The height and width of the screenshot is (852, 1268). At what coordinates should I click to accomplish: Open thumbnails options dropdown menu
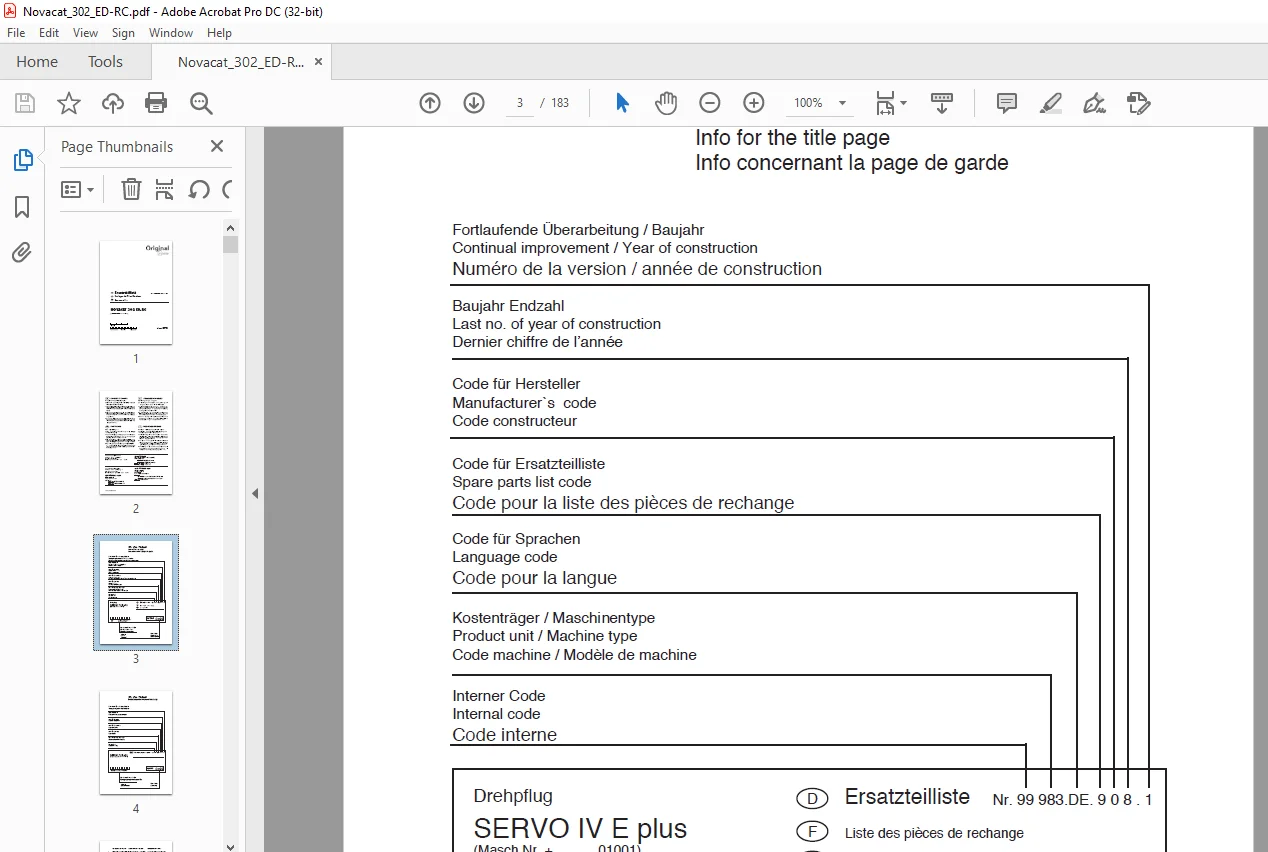click(77, 189)
